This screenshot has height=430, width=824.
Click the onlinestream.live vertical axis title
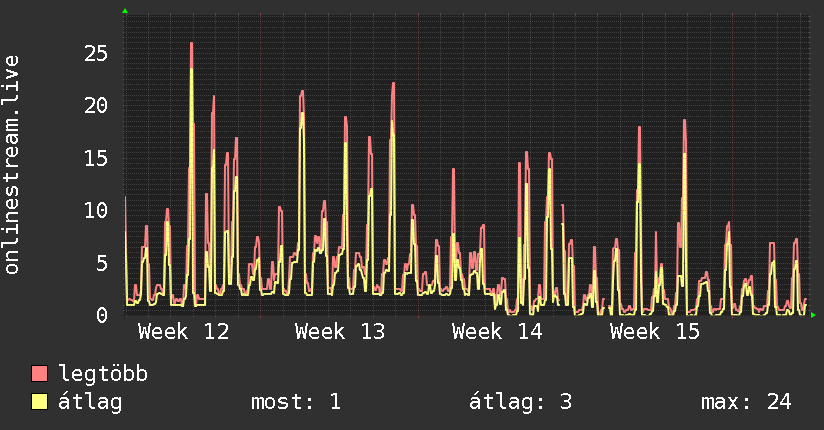click(11, 165)
